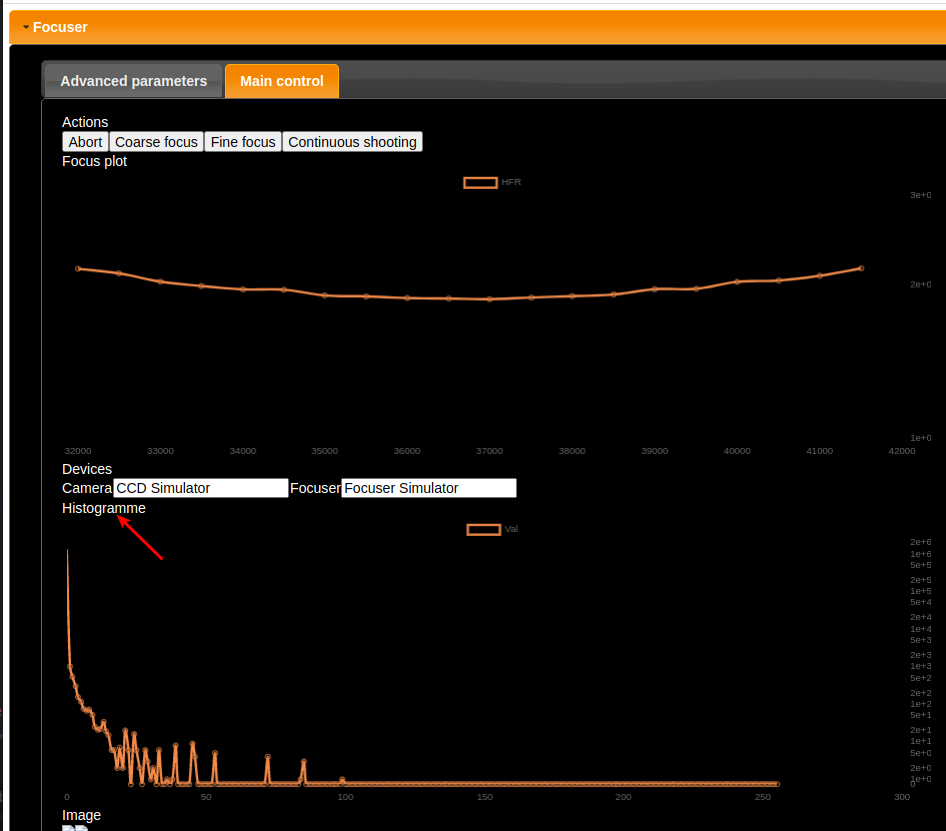This screenshot has height=831, width=946.
Task: Click the 42000 x-axis label on Focus plot
Action: 902,451
